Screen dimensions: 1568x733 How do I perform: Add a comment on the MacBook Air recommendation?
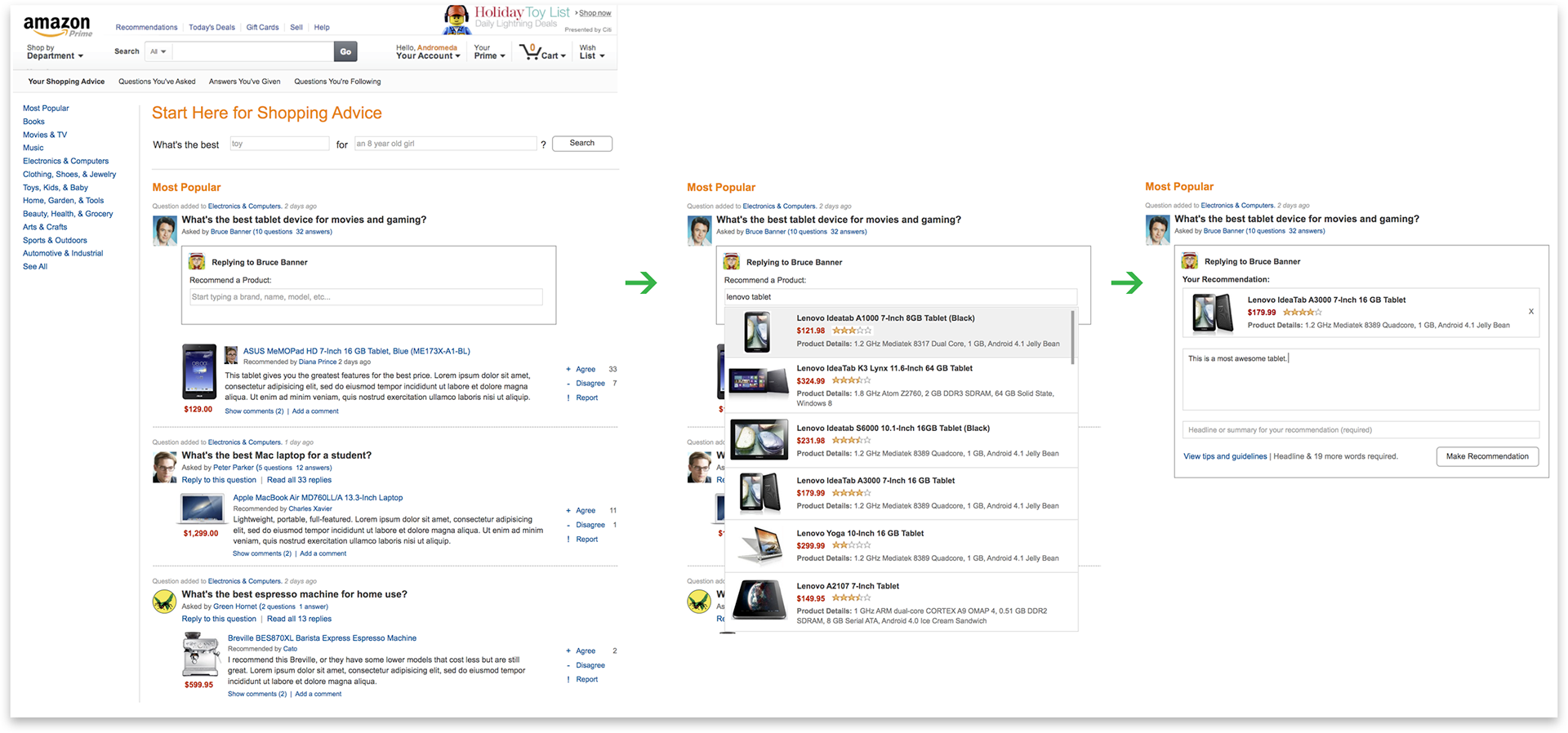(323, 553)
